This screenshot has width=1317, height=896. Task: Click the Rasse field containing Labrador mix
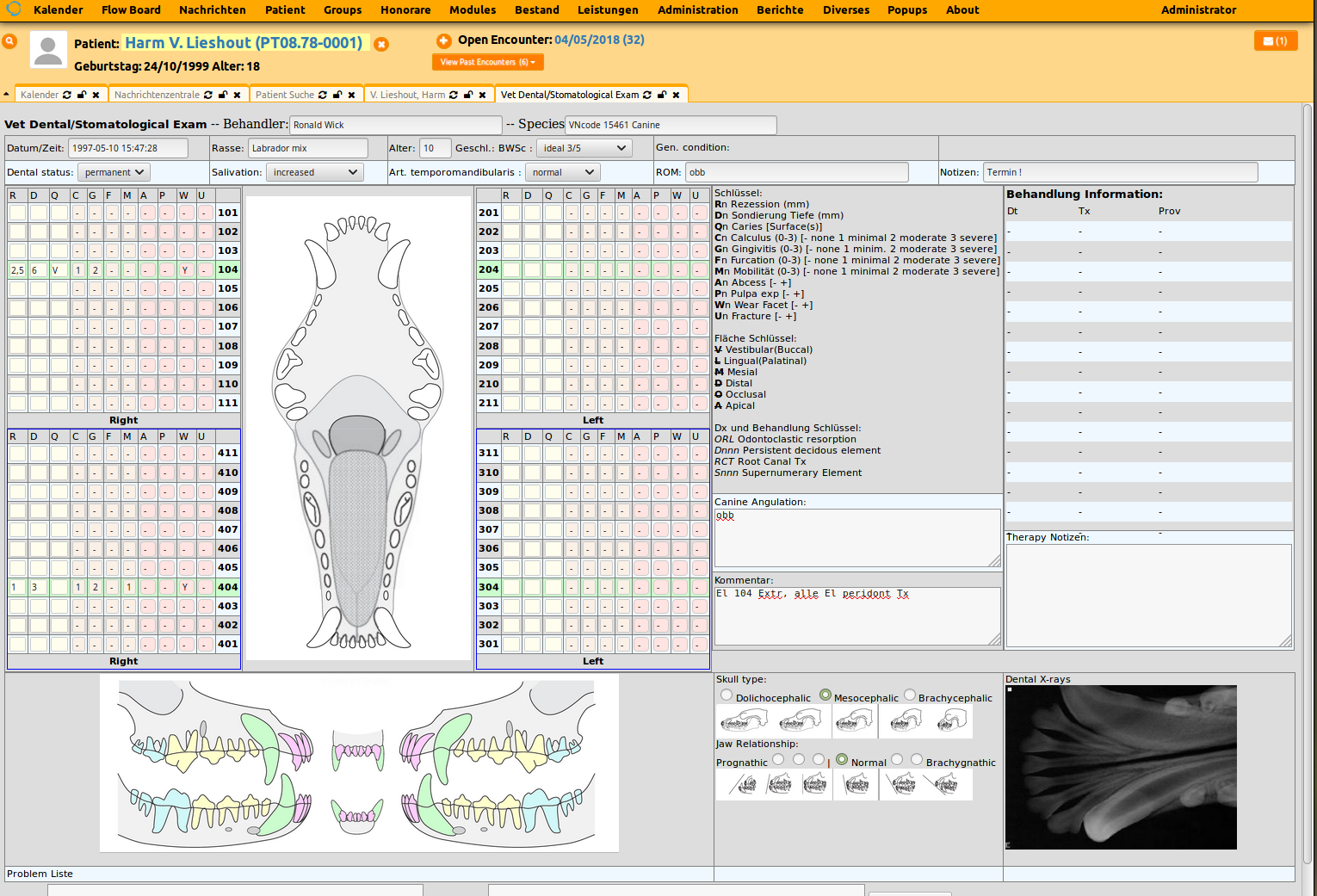pos(308,148)
